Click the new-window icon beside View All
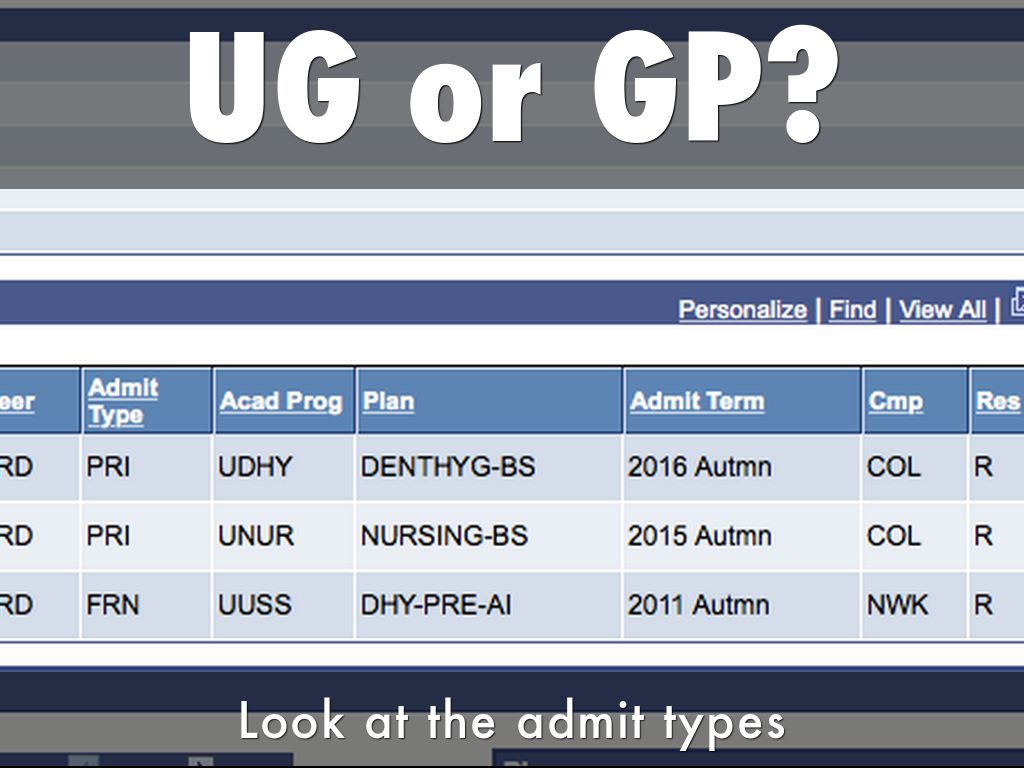Viewport: 1024px width, 768px height. coord(1017,302)
